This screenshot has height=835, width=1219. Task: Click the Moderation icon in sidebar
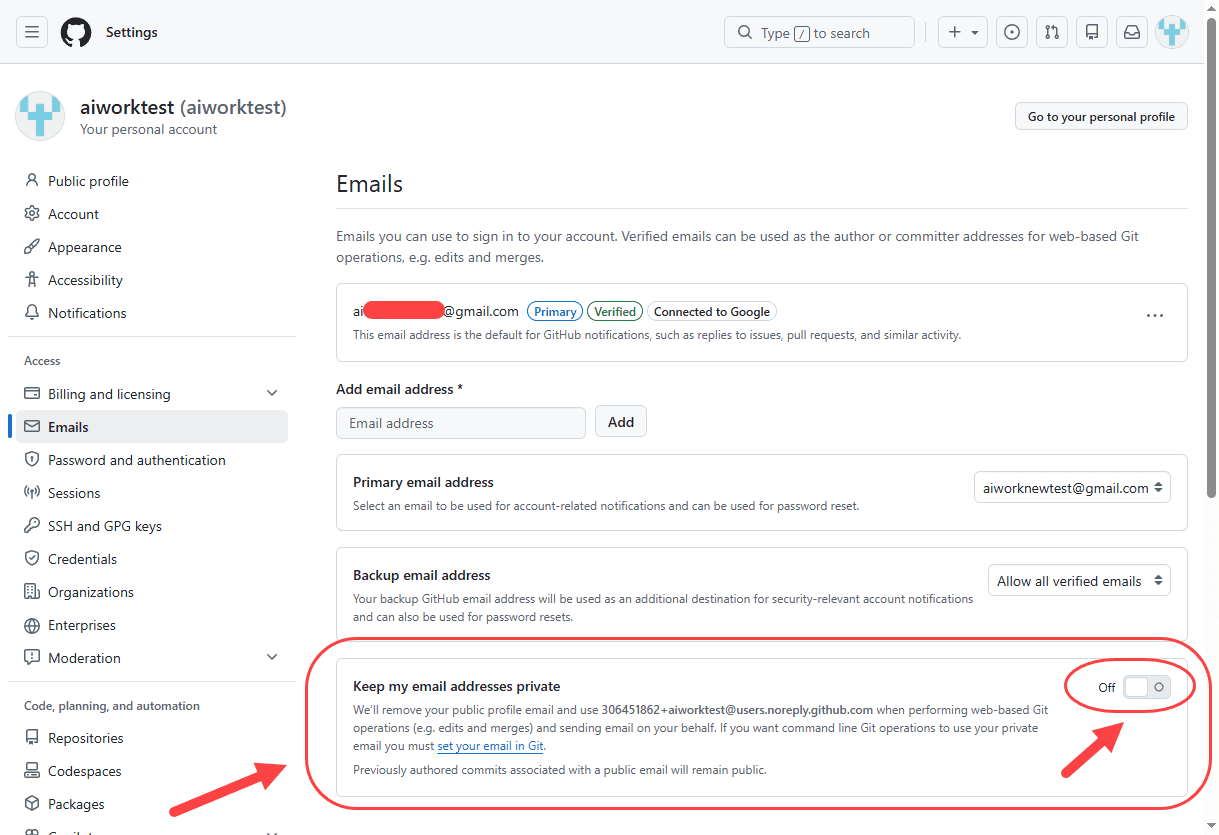[32, 658]
